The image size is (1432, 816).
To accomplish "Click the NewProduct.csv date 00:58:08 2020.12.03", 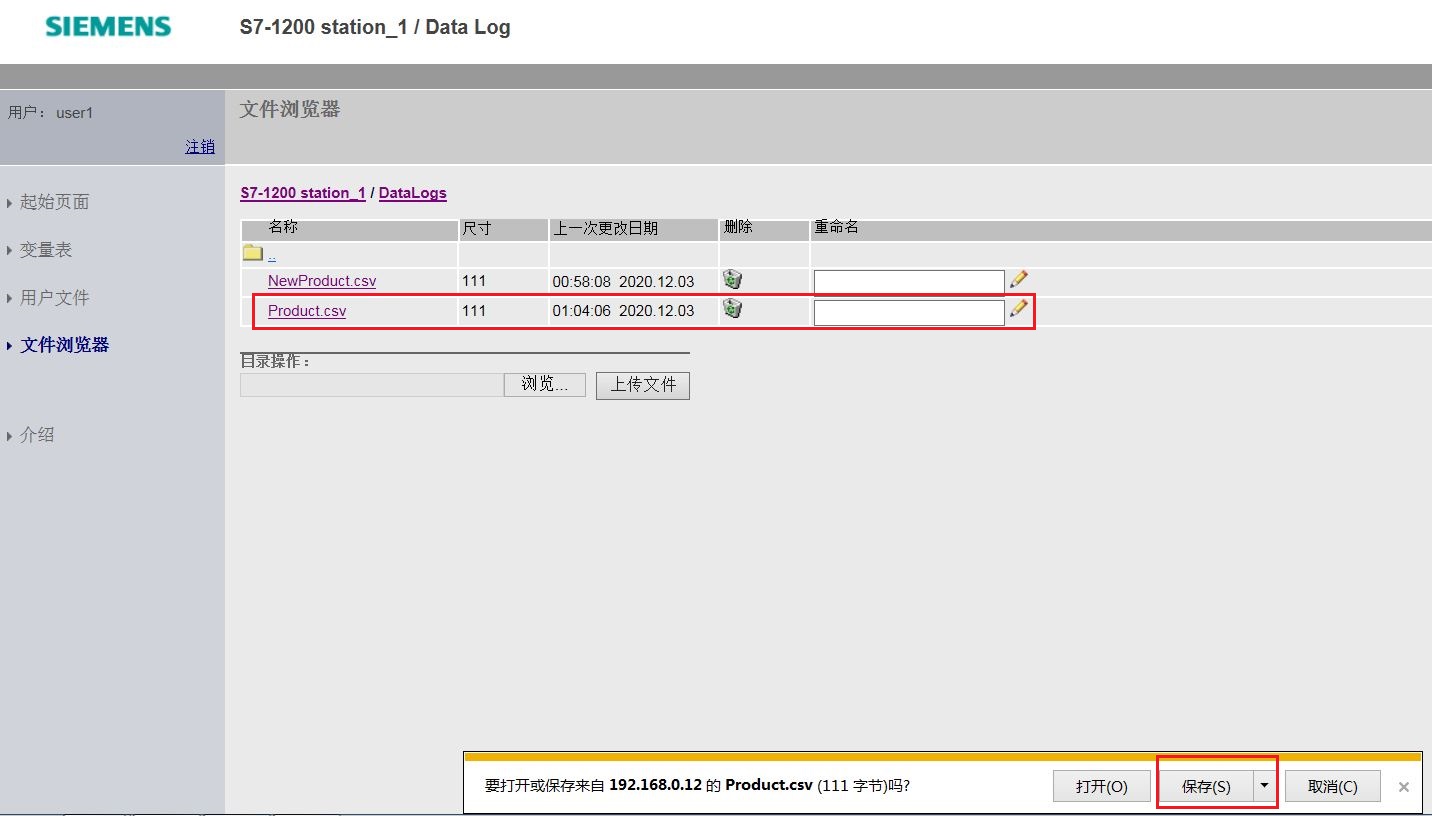I will click(x=623, y=281).
